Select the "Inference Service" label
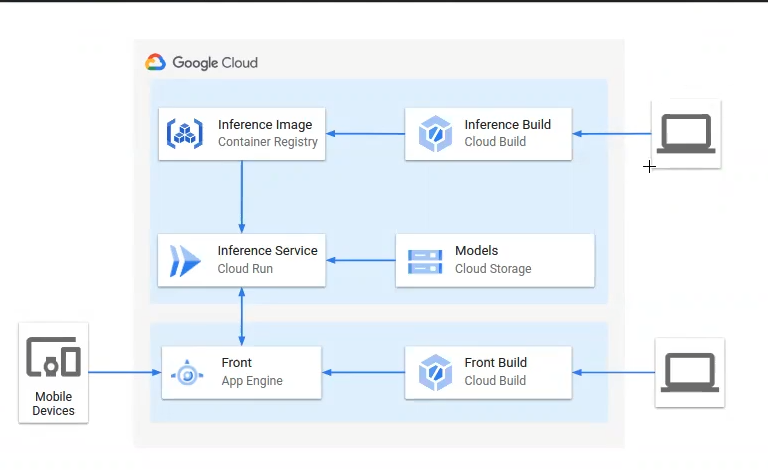 click(x=267, y=251)
